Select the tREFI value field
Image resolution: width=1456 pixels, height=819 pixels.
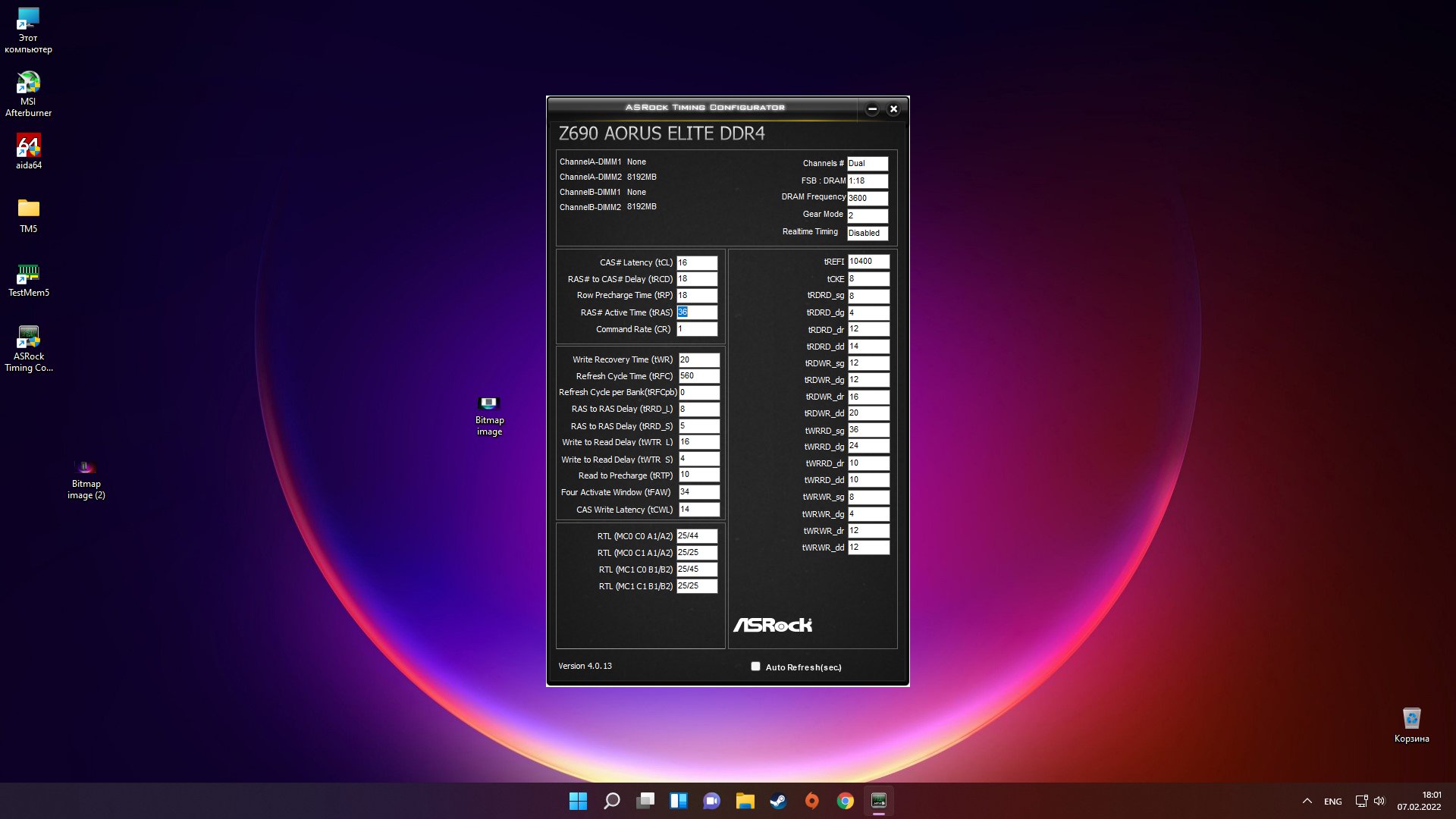868,261
